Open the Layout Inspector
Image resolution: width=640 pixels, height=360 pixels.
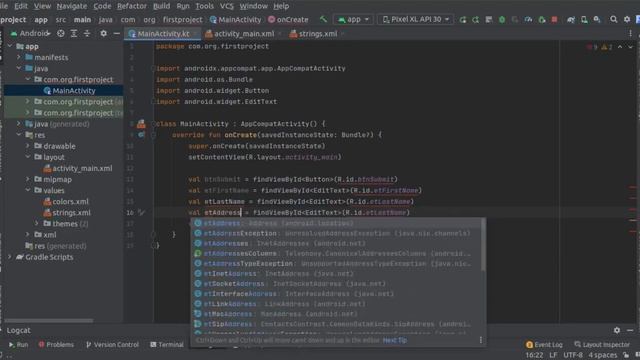(602, 344)
